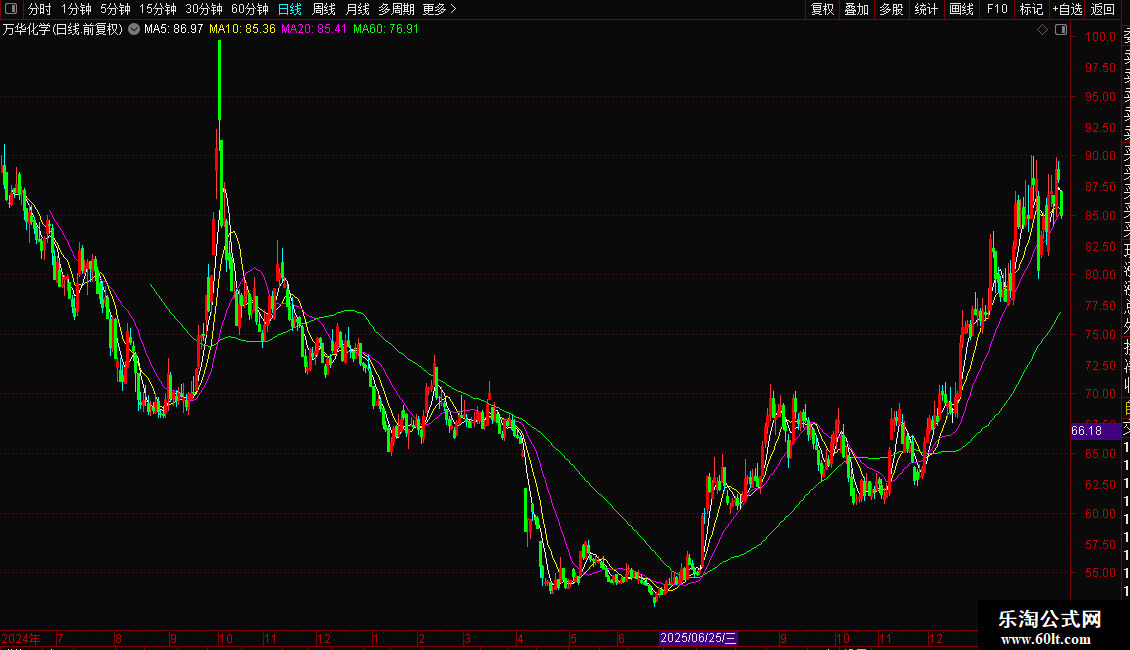Select the 1分钟 period tab
1130x650 pixels.
click(x=76, y=9)
